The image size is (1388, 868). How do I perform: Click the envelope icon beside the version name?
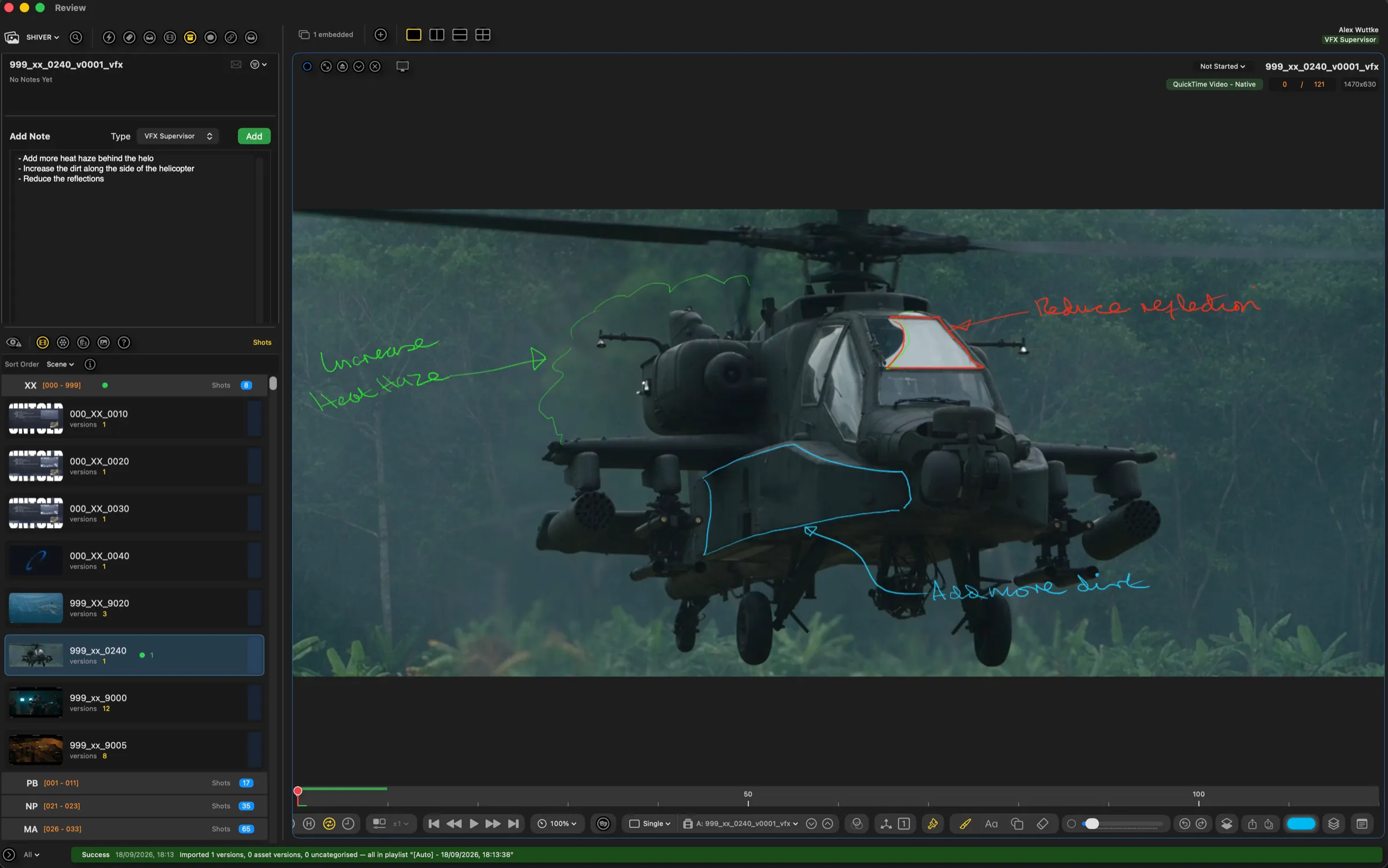(236, 64)
